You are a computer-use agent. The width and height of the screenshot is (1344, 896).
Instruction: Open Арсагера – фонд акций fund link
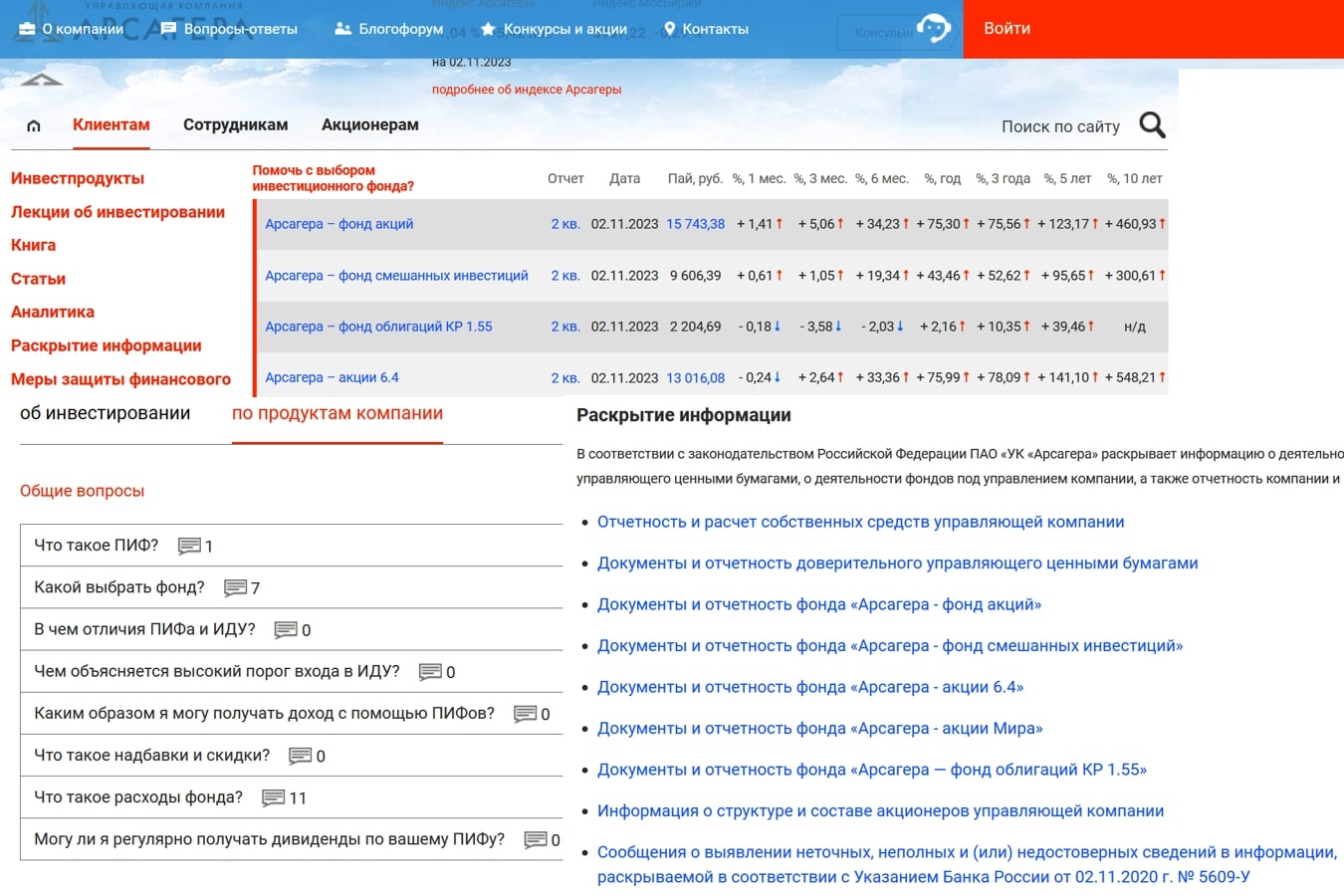pos(338,224)
